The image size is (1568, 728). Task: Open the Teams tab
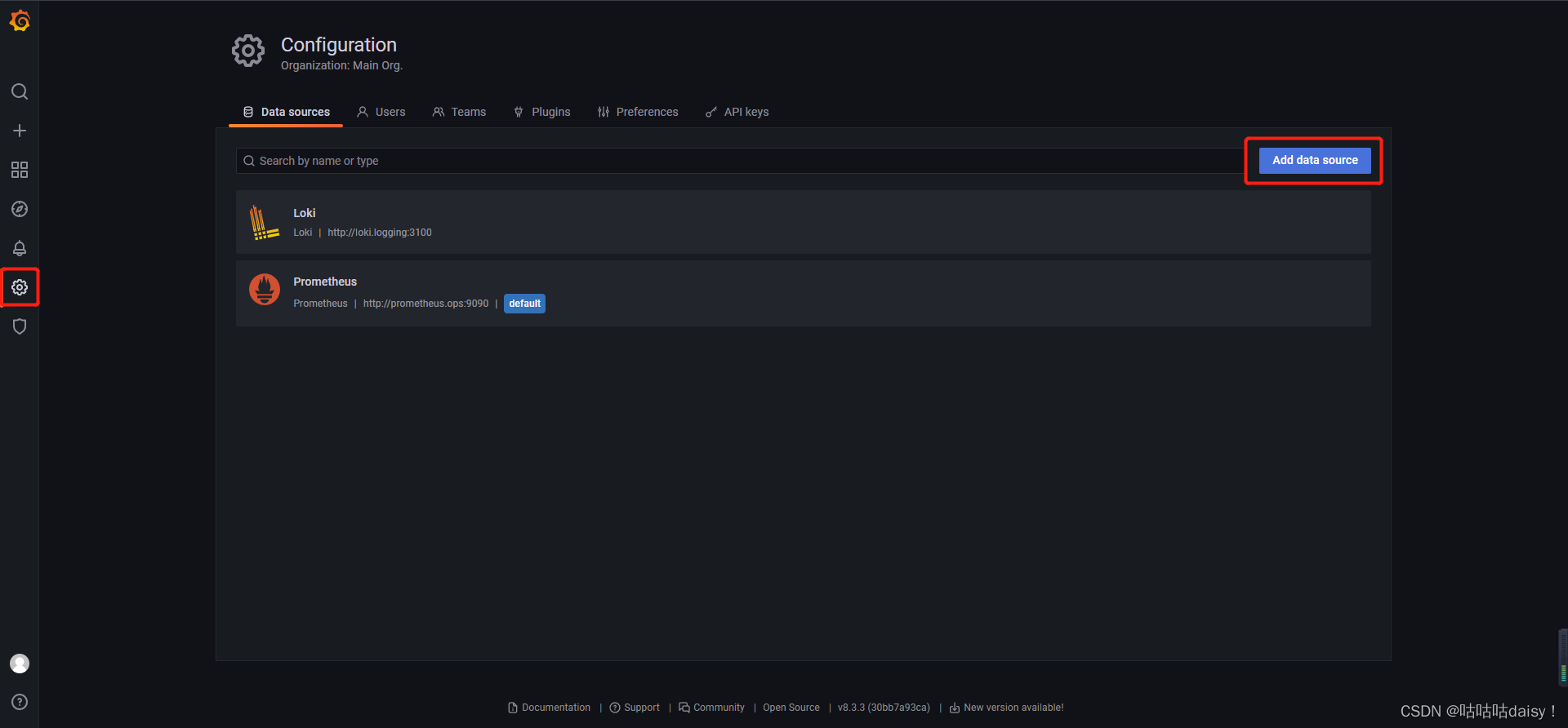(x=459, y=112)
